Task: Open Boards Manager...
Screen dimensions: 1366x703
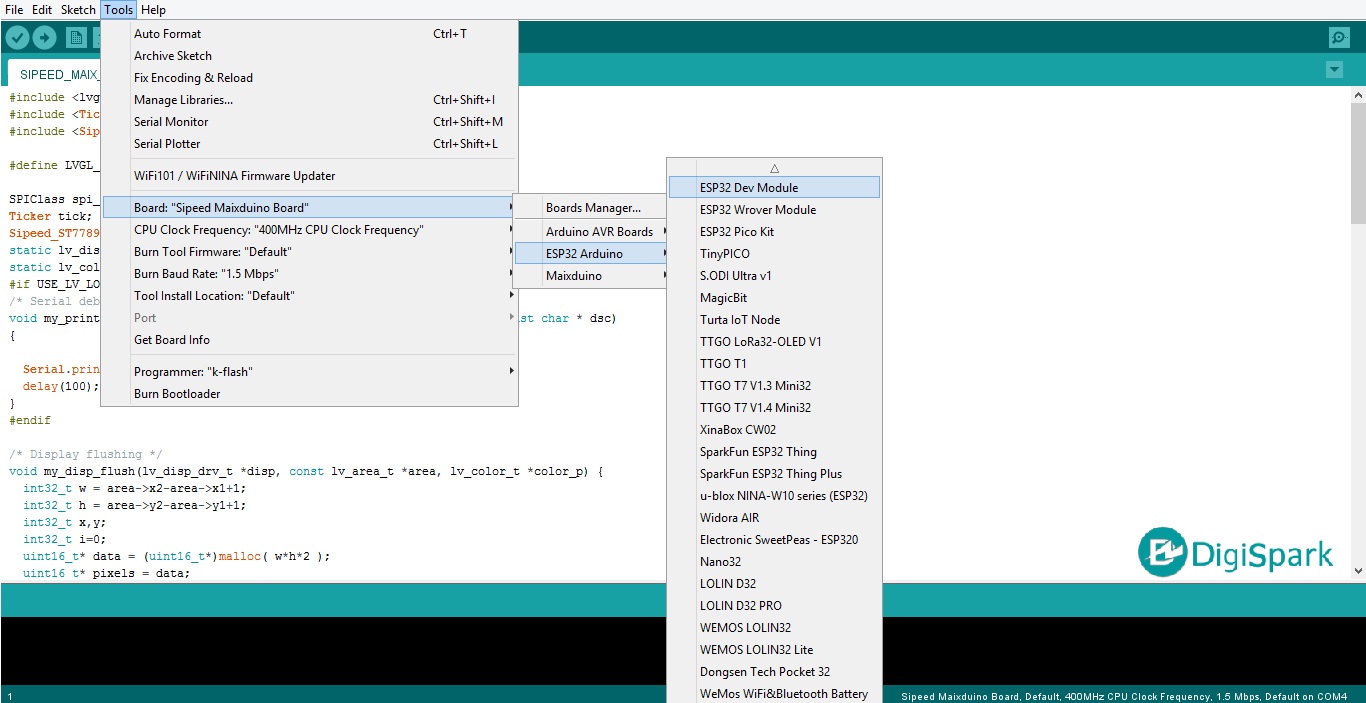Action: click(x=593, y=208)
